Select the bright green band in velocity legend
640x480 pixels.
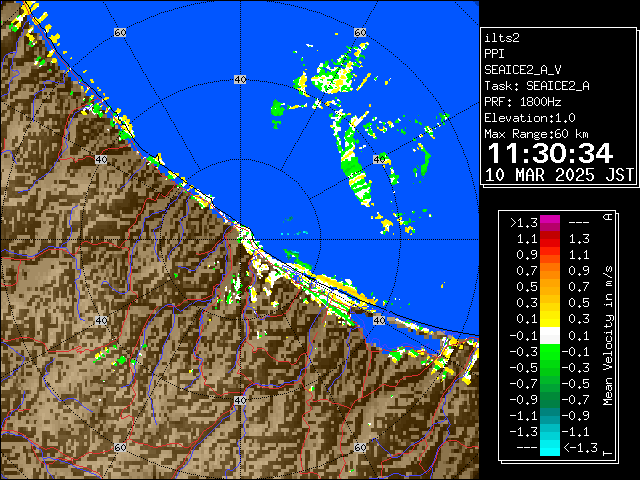click(x=550, y=351)
